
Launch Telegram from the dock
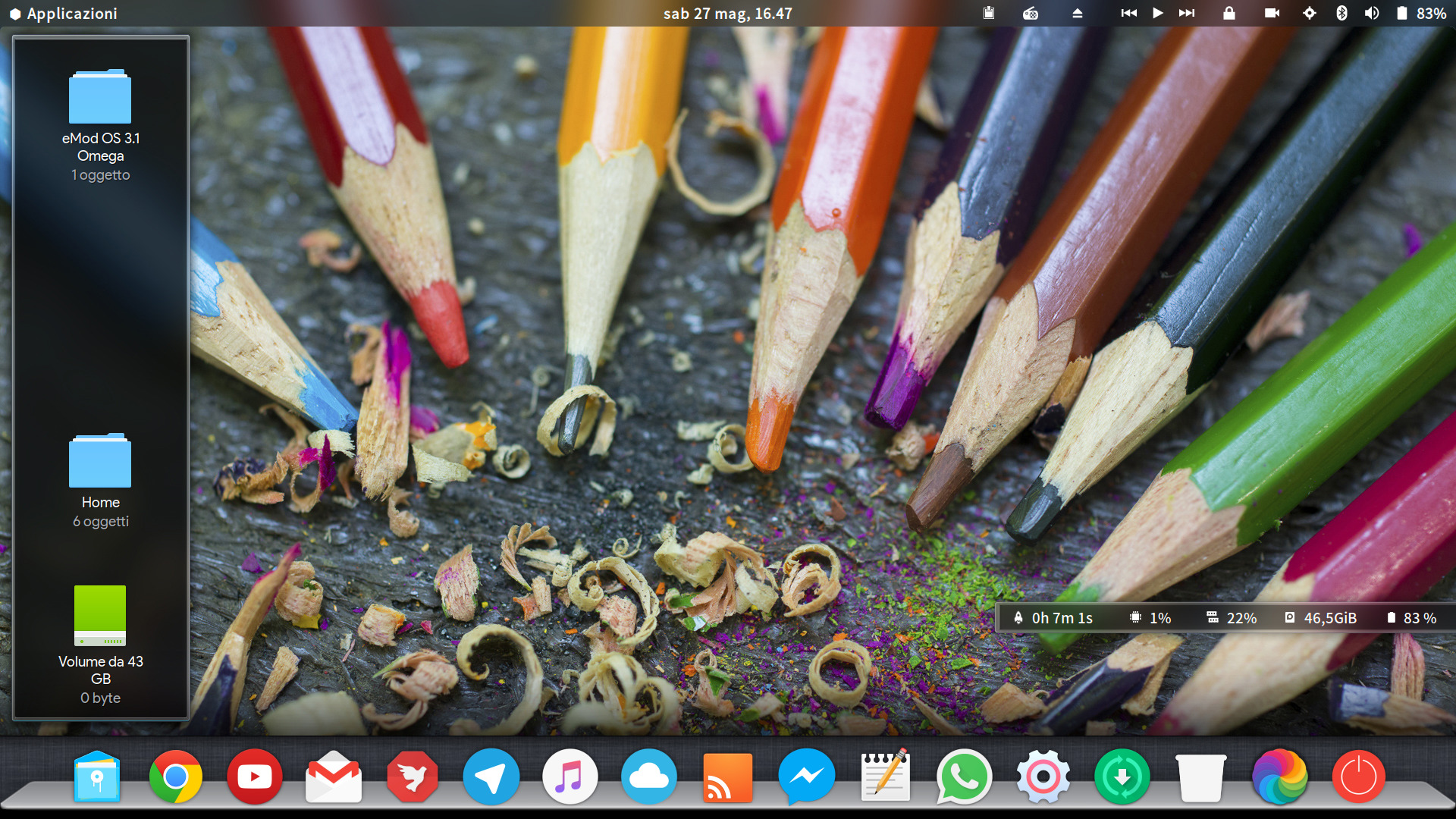pyautogui.click(x=491, y=777)
